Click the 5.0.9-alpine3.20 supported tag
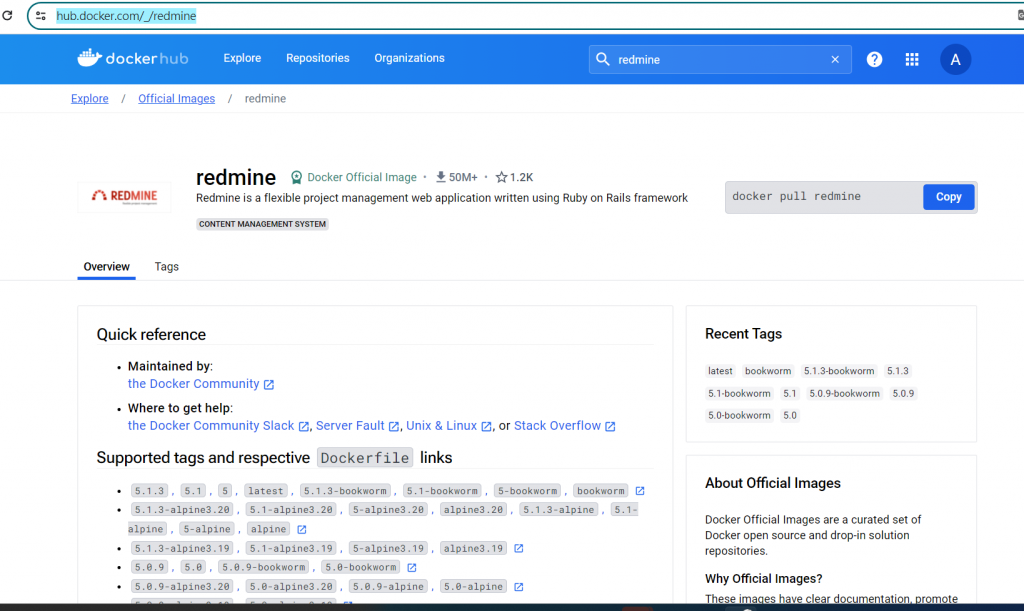 [x=182, y=587]
